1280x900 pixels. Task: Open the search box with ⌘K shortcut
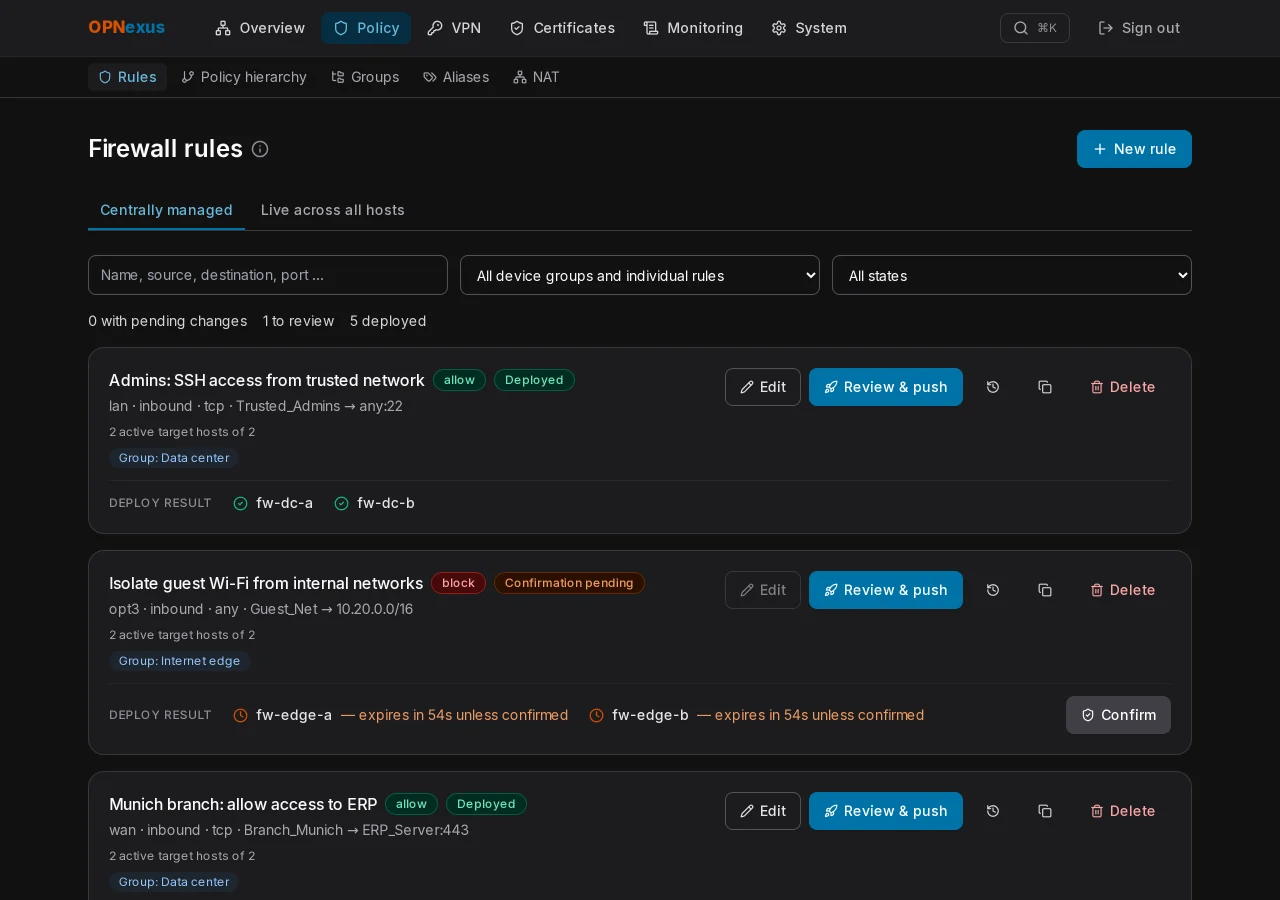point(1035,28)
